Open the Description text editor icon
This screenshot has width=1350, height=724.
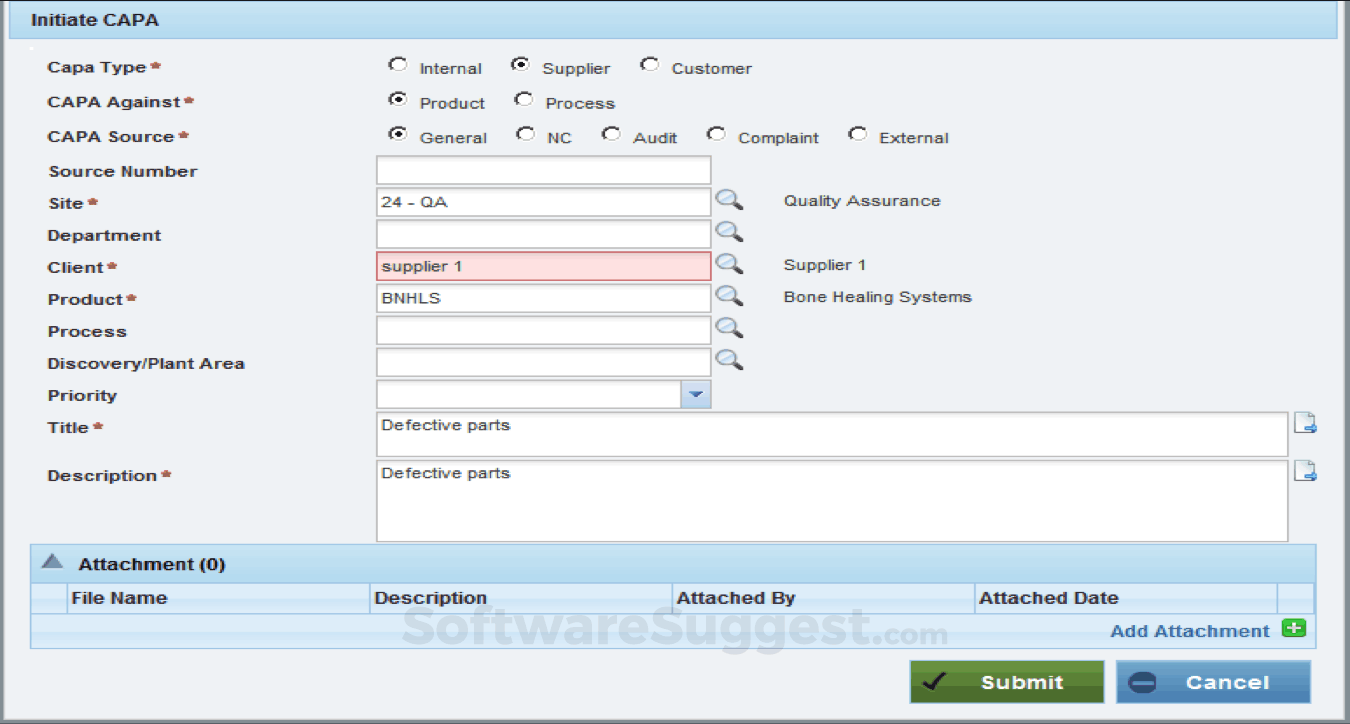(1306, 470)
